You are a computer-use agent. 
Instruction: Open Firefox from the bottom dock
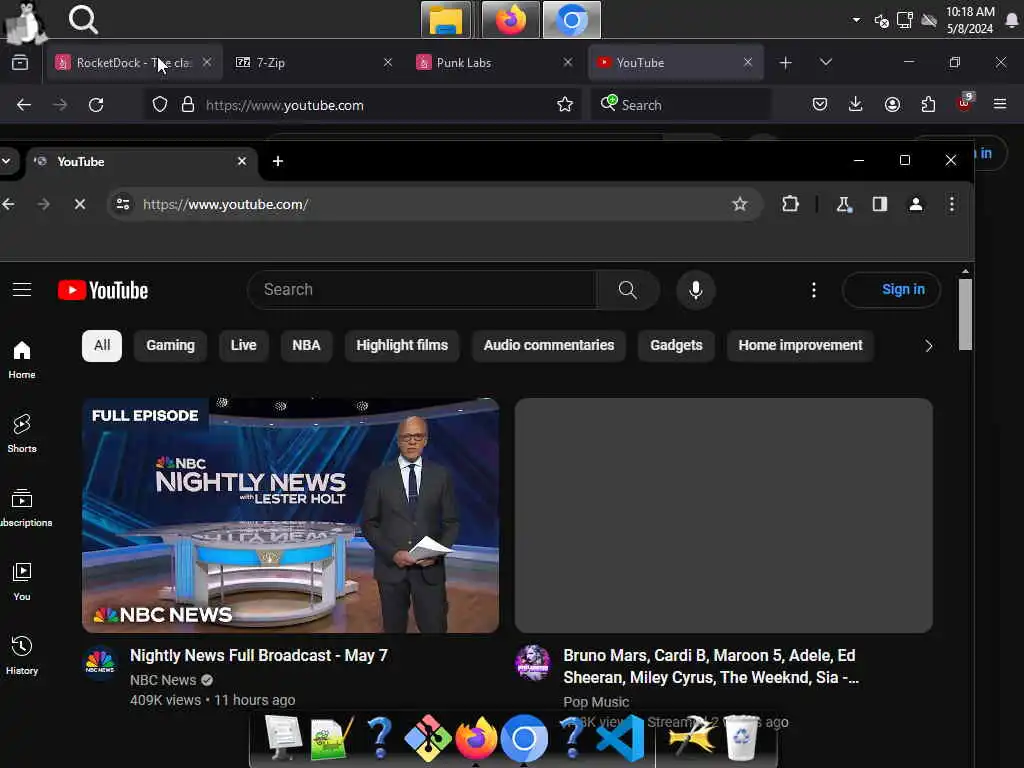pyautogui.click(x=476, y=738)
